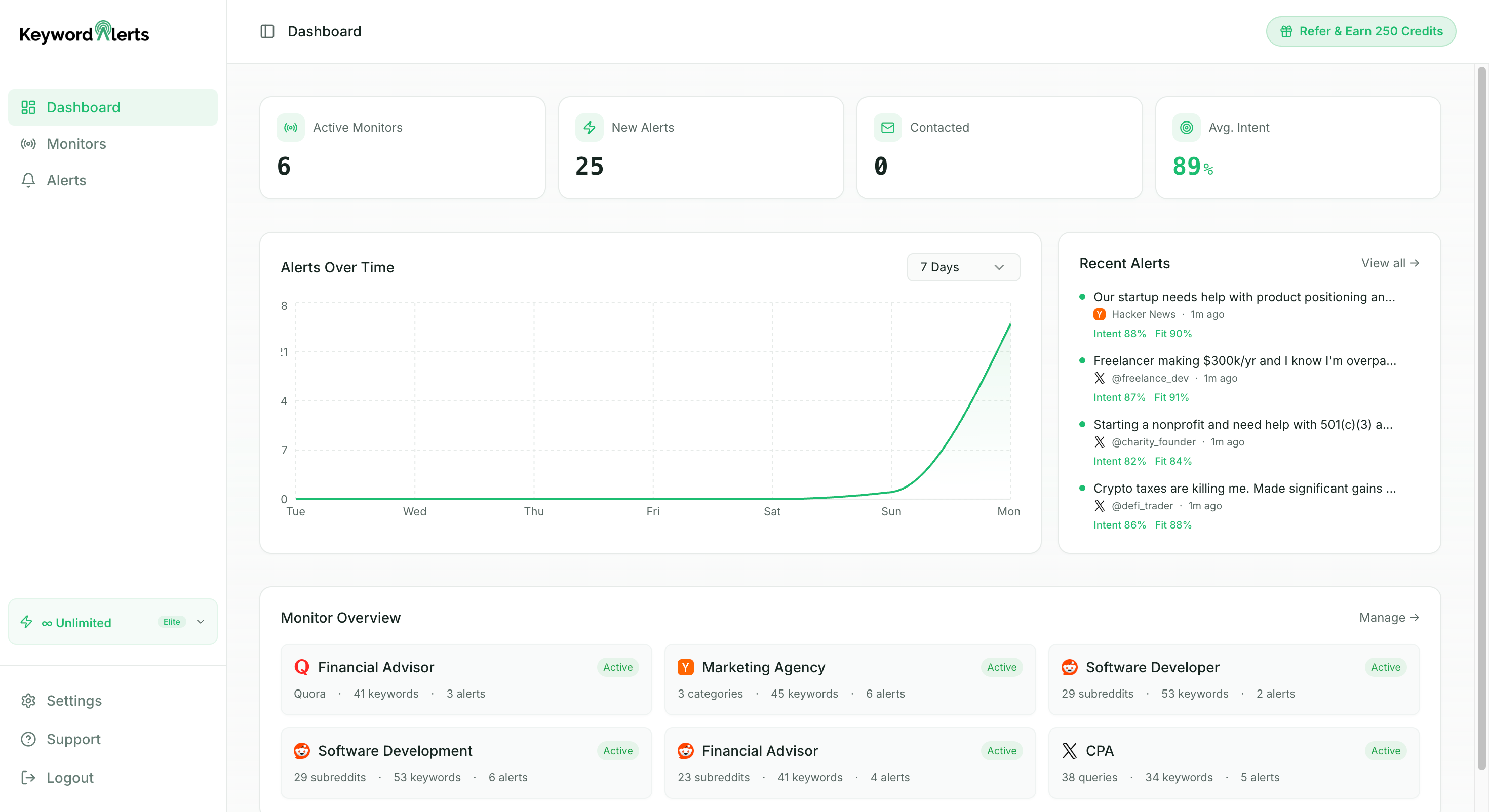Open the 7 Days time range dropdown
The image size is (1489, 812).
click(x=963, y=267)
